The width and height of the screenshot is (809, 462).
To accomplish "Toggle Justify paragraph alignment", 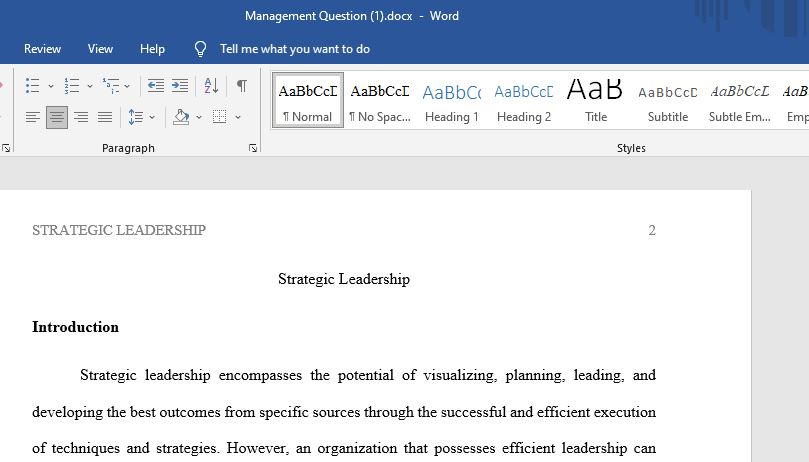I will pyautogui.click(x=105, y=117).
